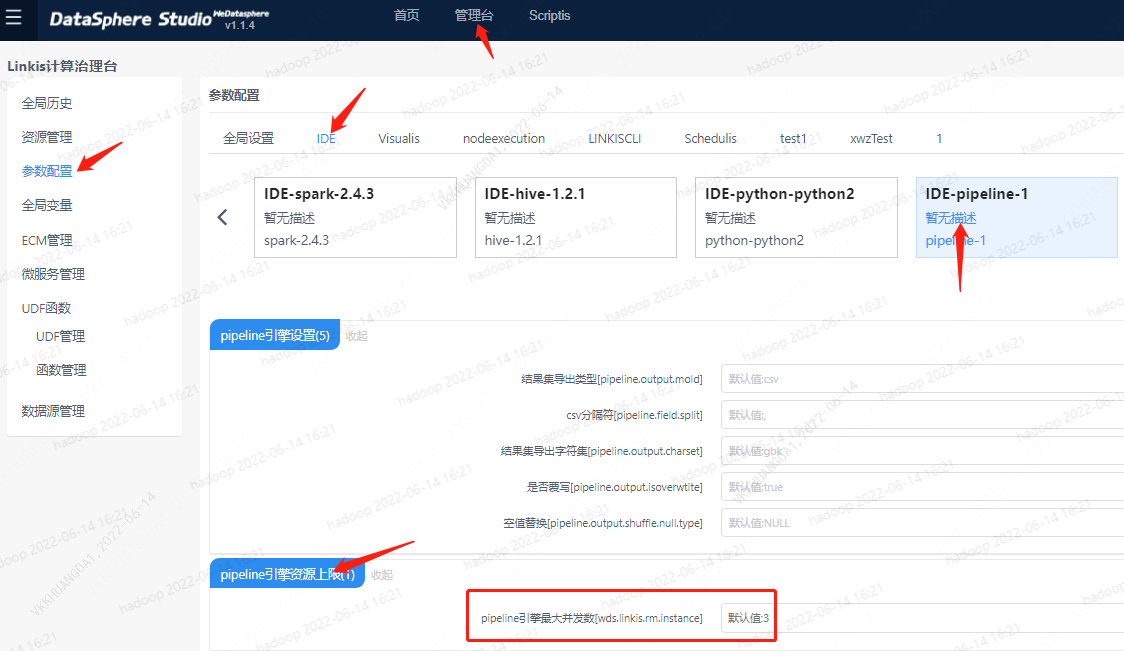This screenshot has height=651, width=1124.
Task: Switch to the IDE tab
Action: (x=326, y=139)
